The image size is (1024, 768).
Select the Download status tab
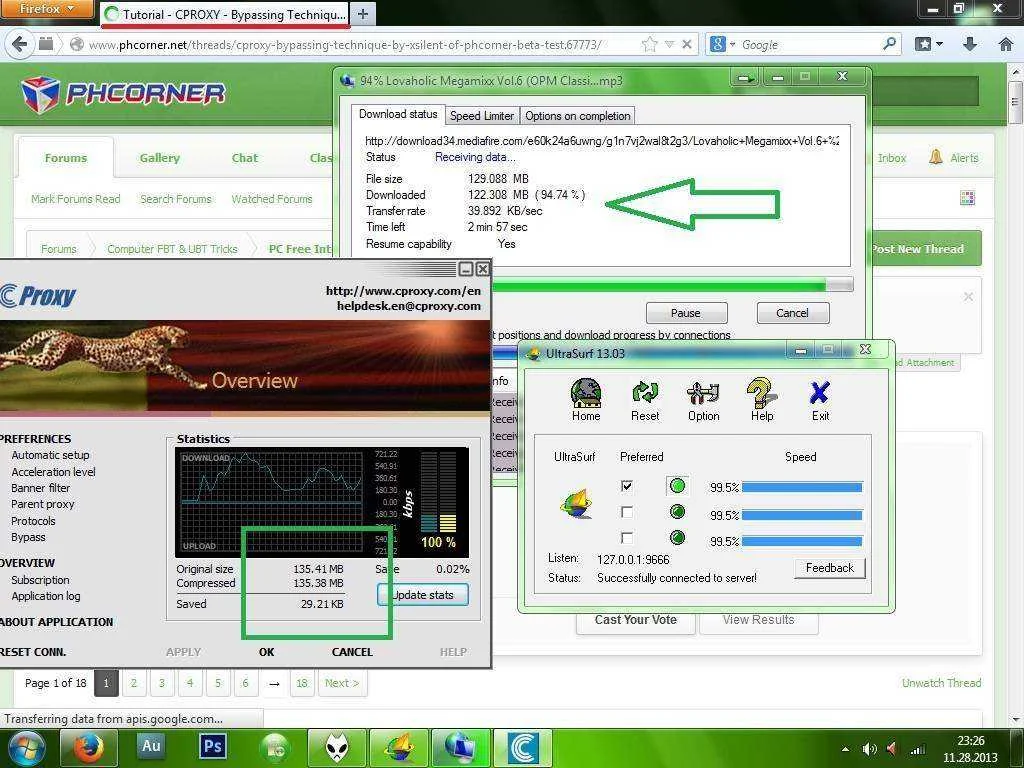click(398, 114)
